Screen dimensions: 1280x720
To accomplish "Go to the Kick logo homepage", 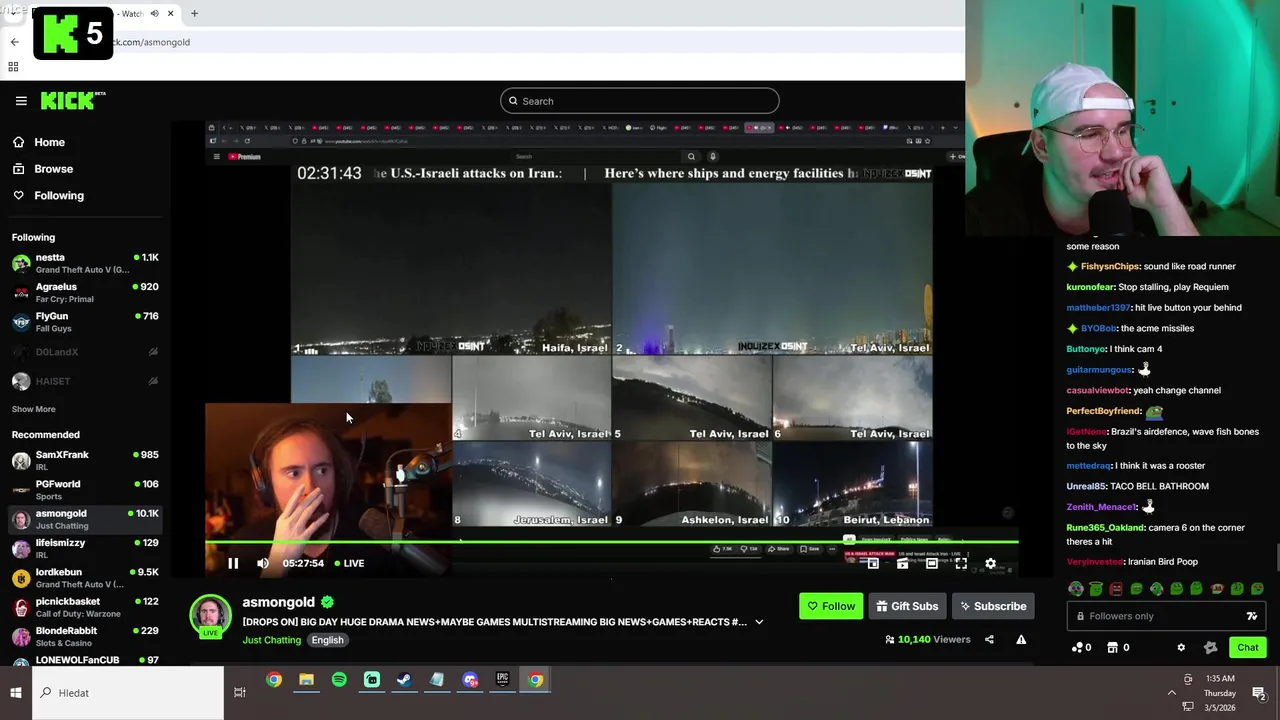I will pyautogui.click(x=73, y=100).
